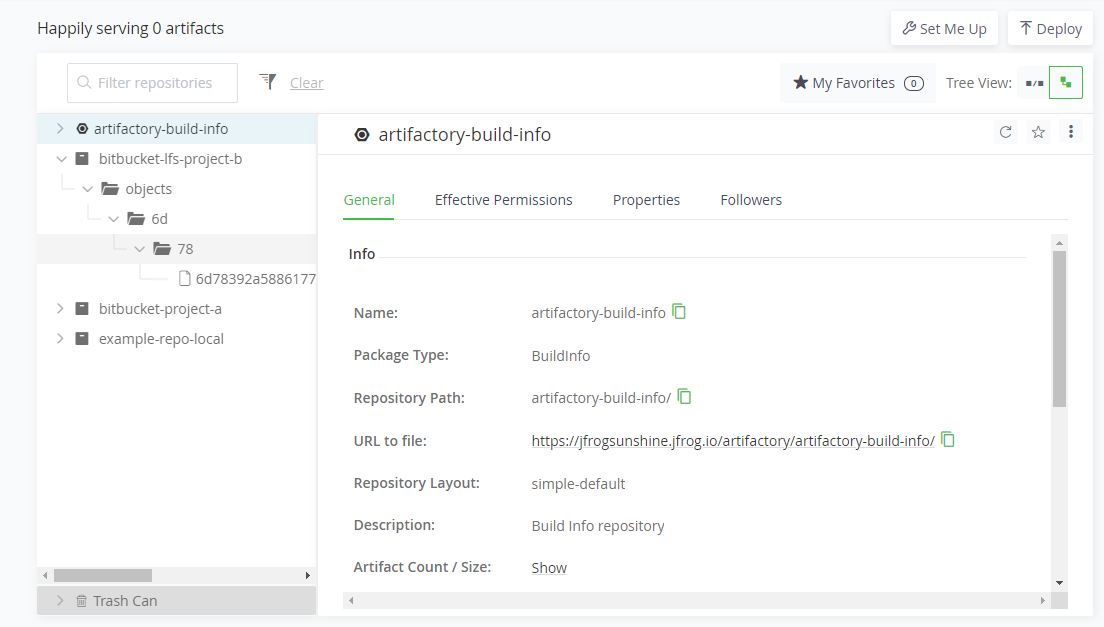The image size is (1104, 627).
Task: Open the General tab
Action: tap(369, 200)
